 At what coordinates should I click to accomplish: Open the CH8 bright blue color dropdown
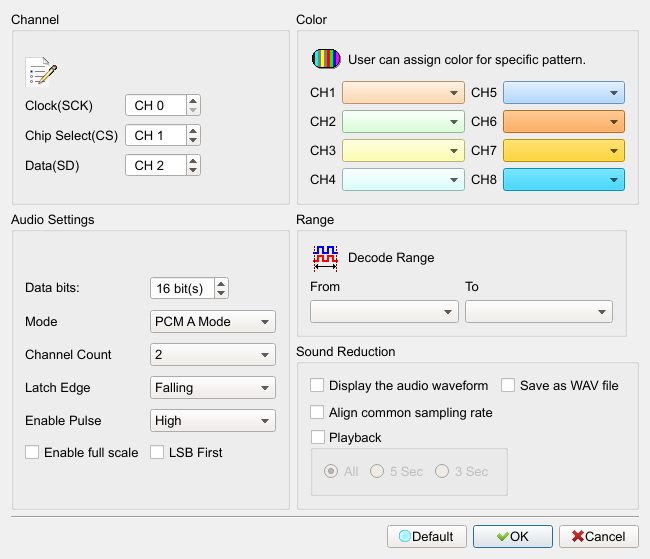pos(564,180)
